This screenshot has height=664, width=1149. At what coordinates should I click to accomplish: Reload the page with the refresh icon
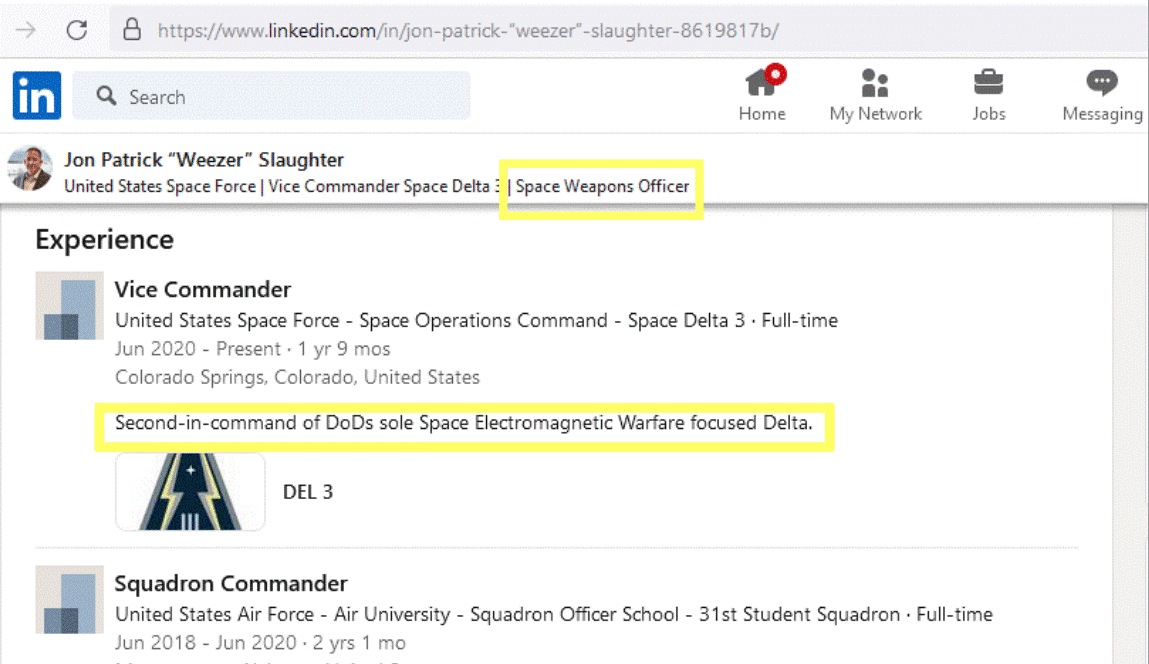77,30
